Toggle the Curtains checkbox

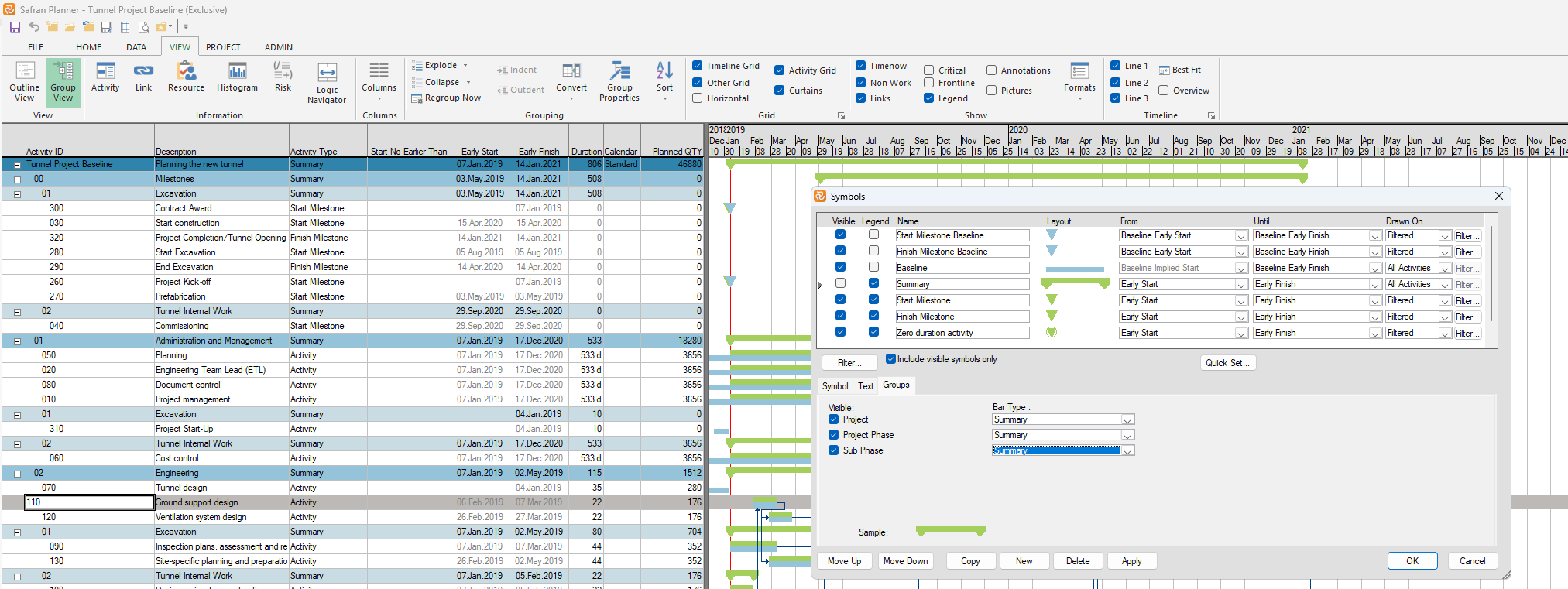pos(780,91)
